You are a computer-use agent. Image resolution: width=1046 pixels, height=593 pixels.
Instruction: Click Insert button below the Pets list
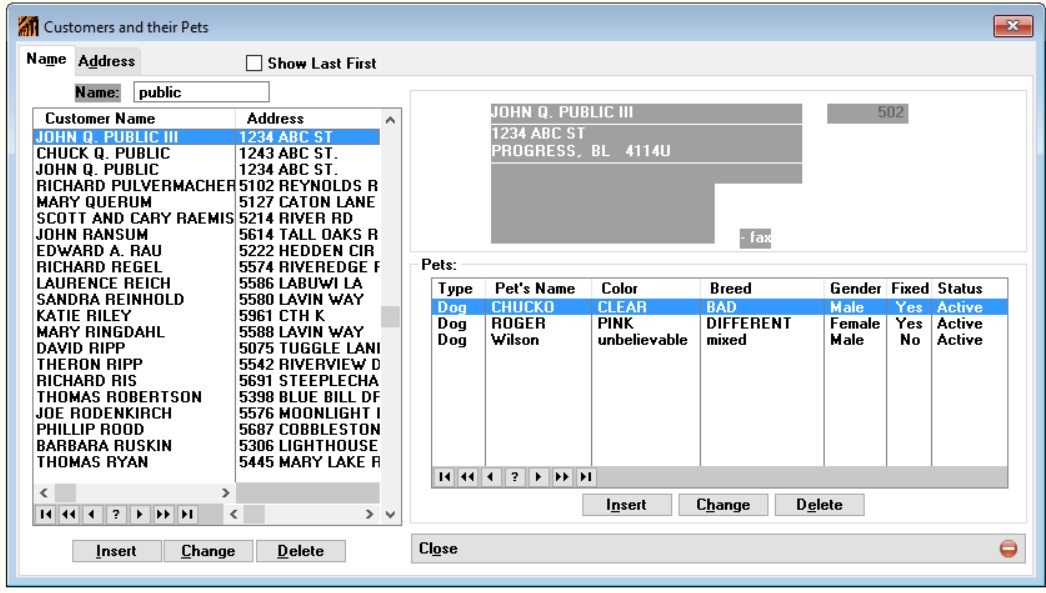(x=625, y=505)
